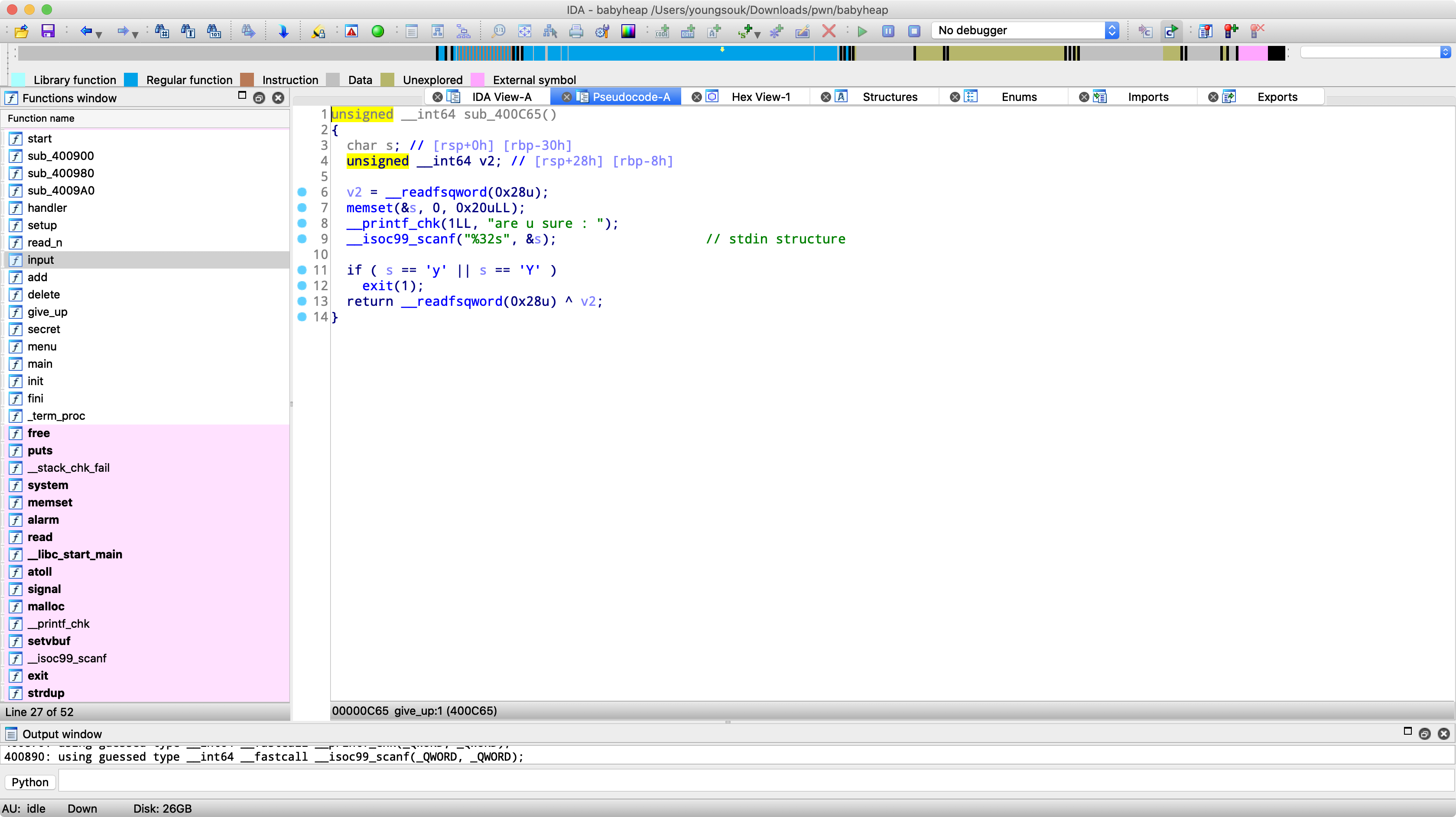Click the pause process button
This screenshot has height=817, width=1456.
pos(888,31)
